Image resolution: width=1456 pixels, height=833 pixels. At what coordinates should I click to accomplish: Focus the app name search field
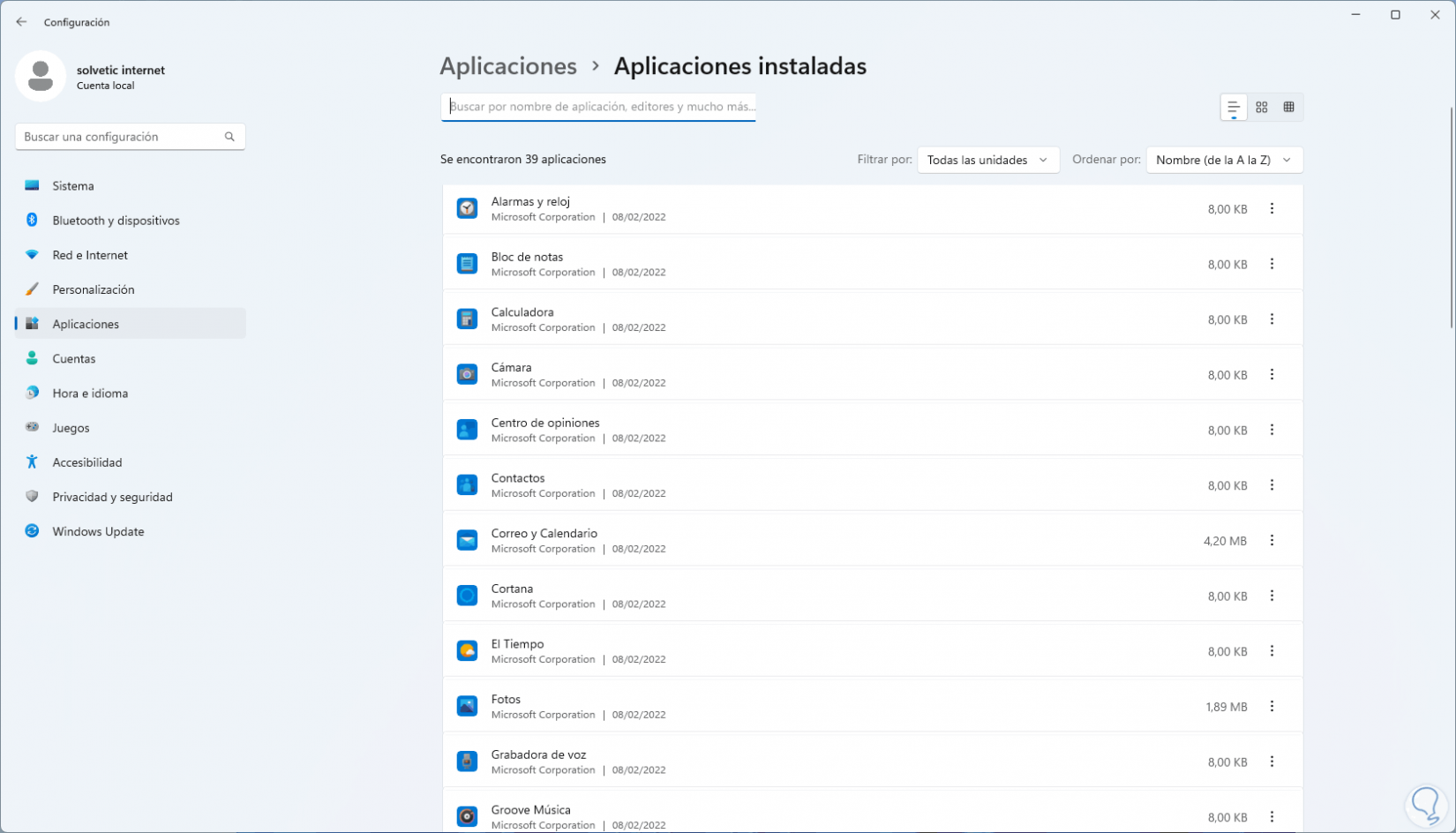598,107
